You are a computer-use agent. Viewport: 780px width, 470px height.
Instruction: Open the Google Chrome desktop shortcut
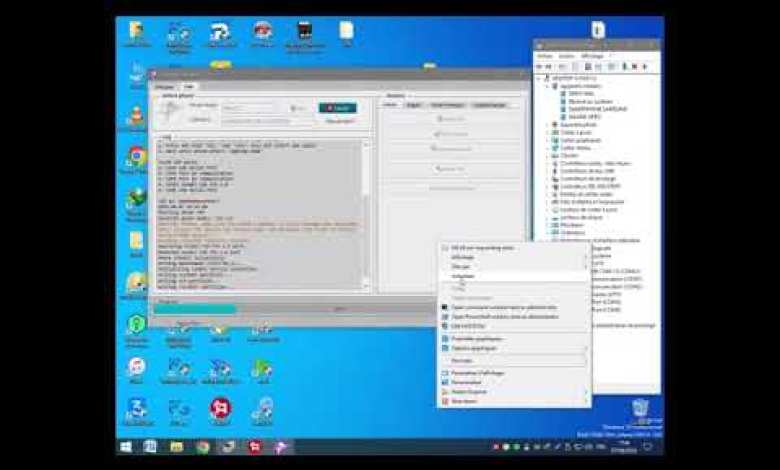click(136, 157)
